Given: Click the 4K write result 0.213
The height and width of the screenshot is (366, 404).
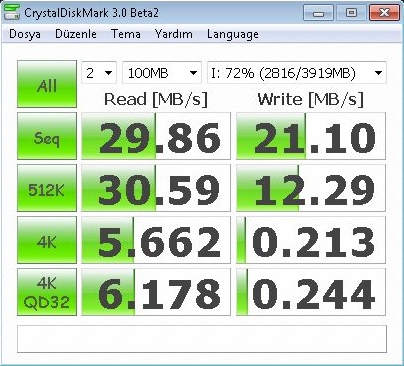Looking at the screenshot, I should click(x=311, y=240).
